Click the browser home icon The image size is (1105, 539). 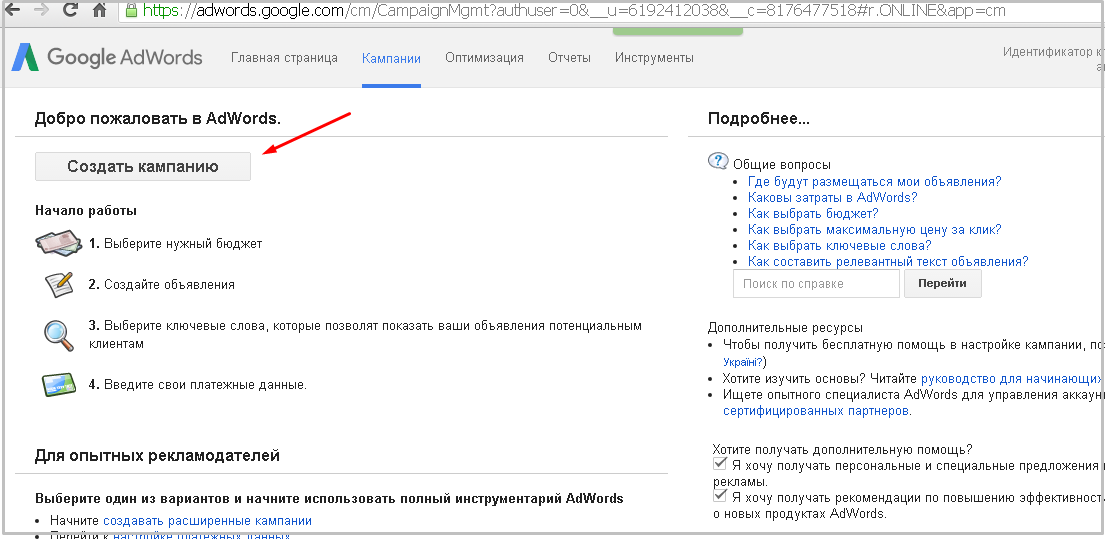(100, 11)
